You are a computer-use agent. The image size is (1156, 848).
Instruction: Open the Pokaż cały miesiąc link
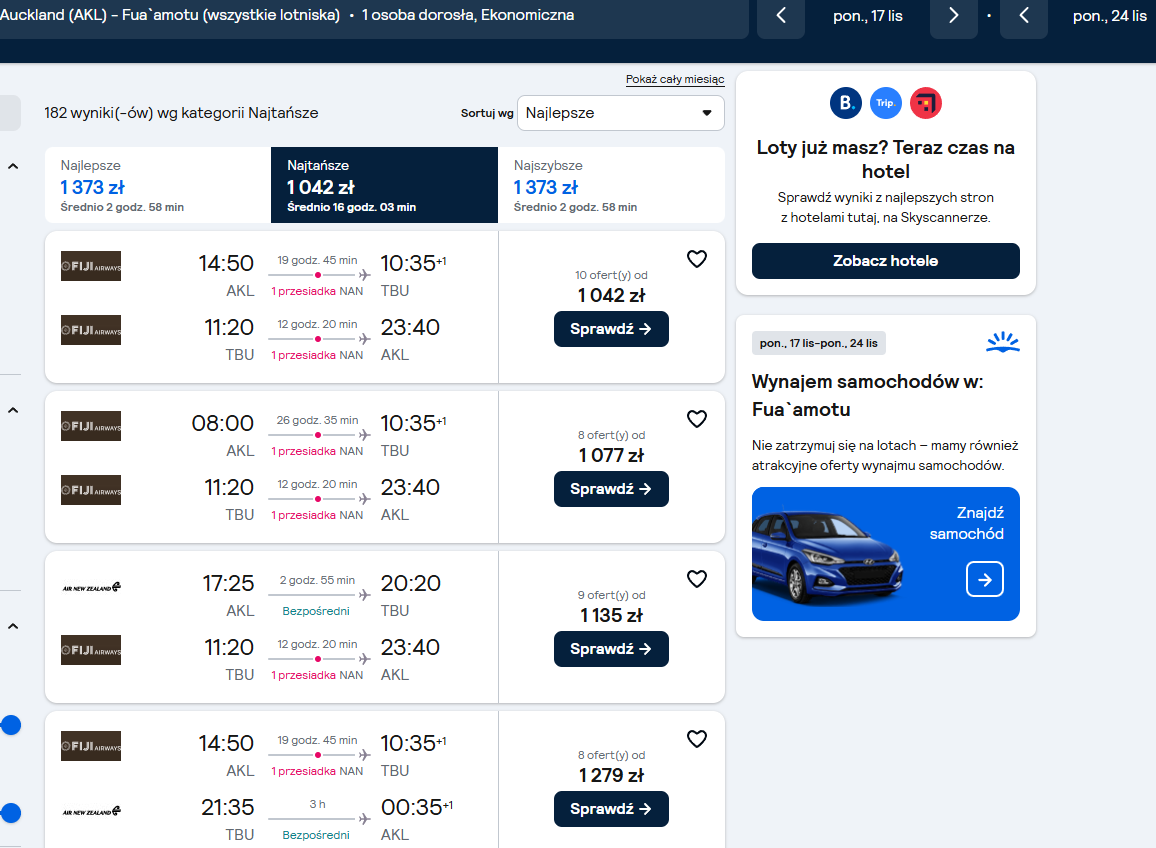[x=675, y=79]
